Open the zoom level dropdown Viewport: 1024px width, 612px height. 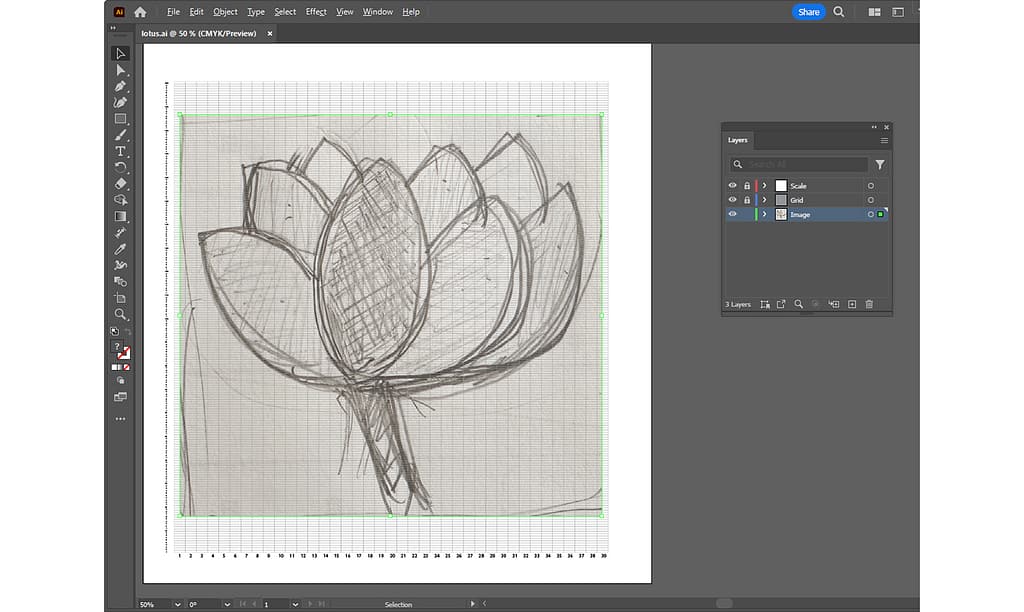[177, 604]
